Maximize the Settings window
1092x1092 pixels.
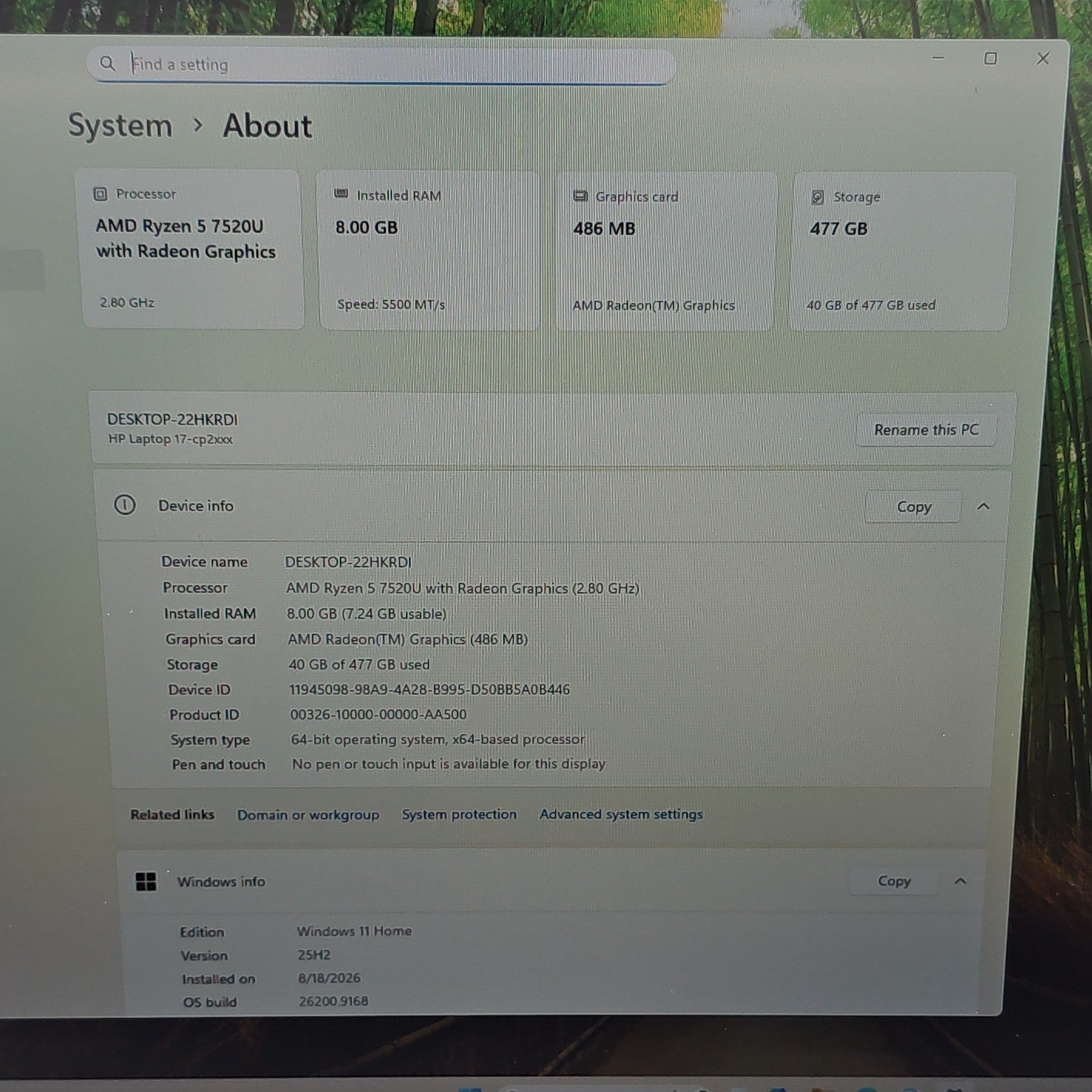tap(991, 58)
